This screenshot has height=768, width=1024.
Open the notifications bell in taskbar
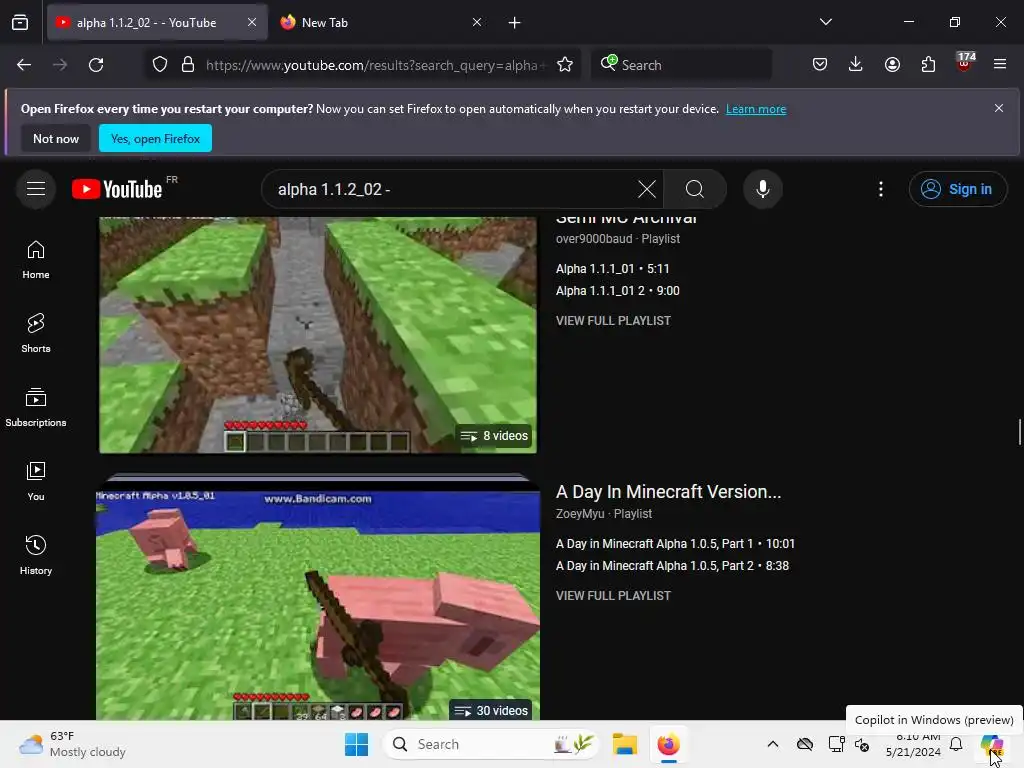955,744
